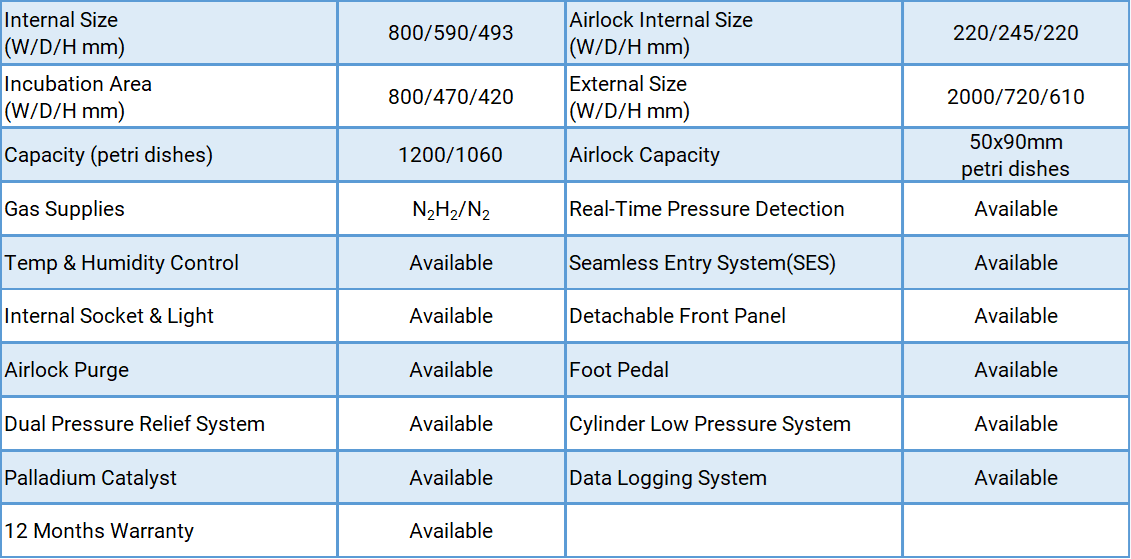Select the 220/245/220 value cell
The height and width of the screenshot is (559, 1131).
[1016, 33]
